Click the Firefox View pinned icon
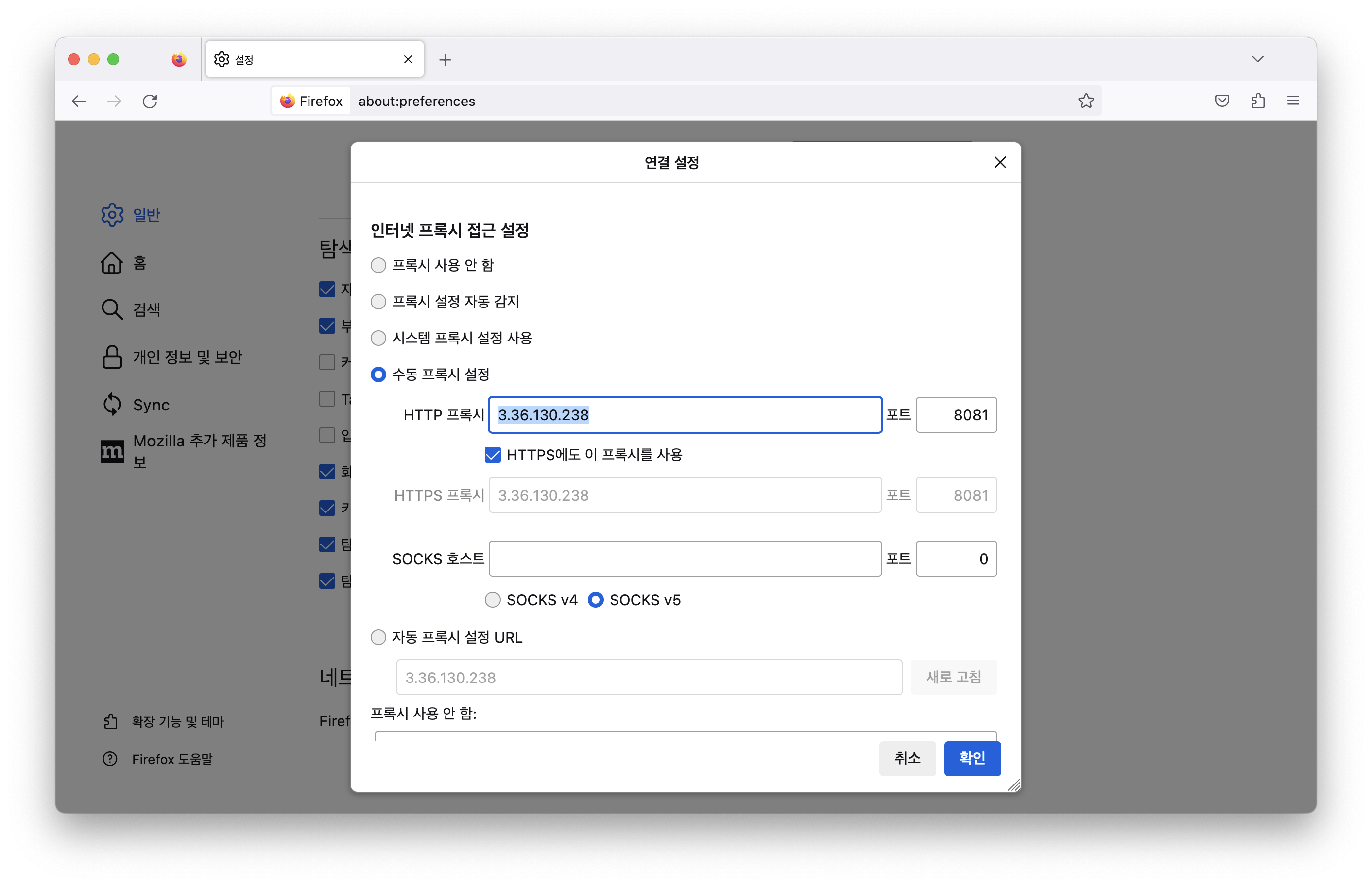 coord(179,59)
